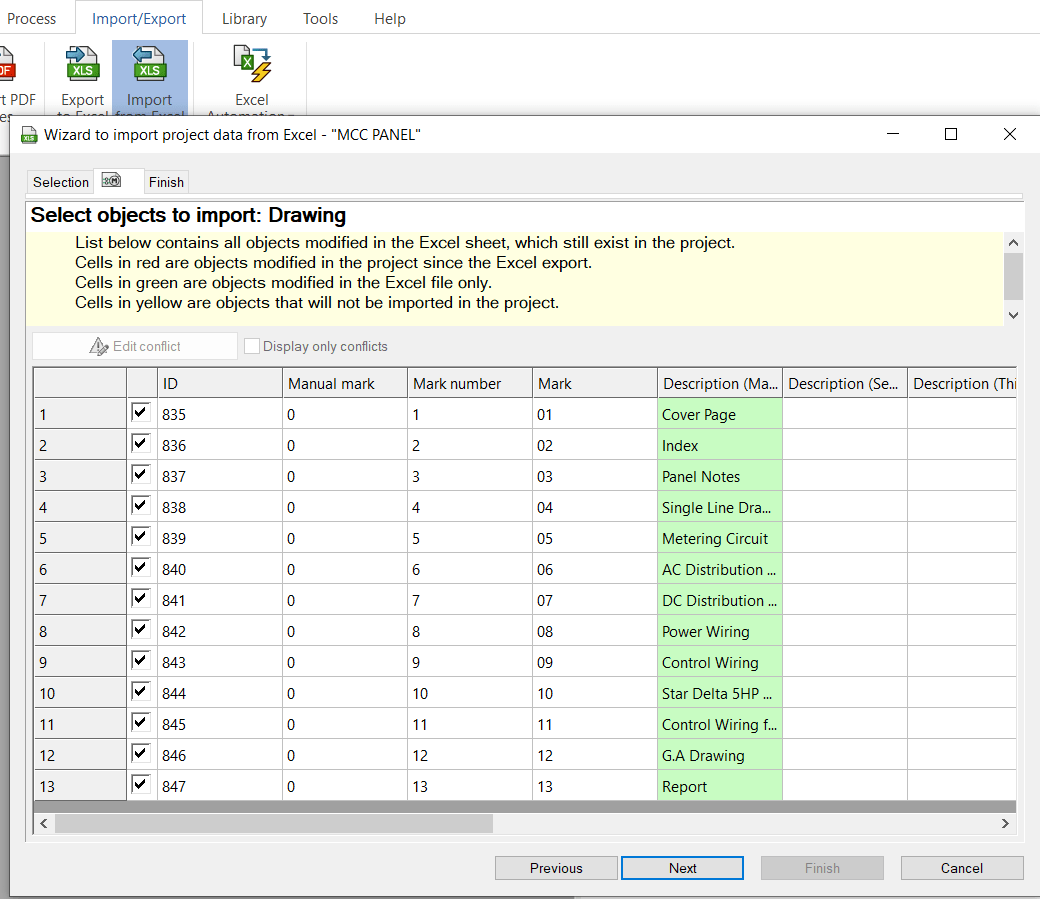Select the Cover Page description cell

tap(720, 415)
